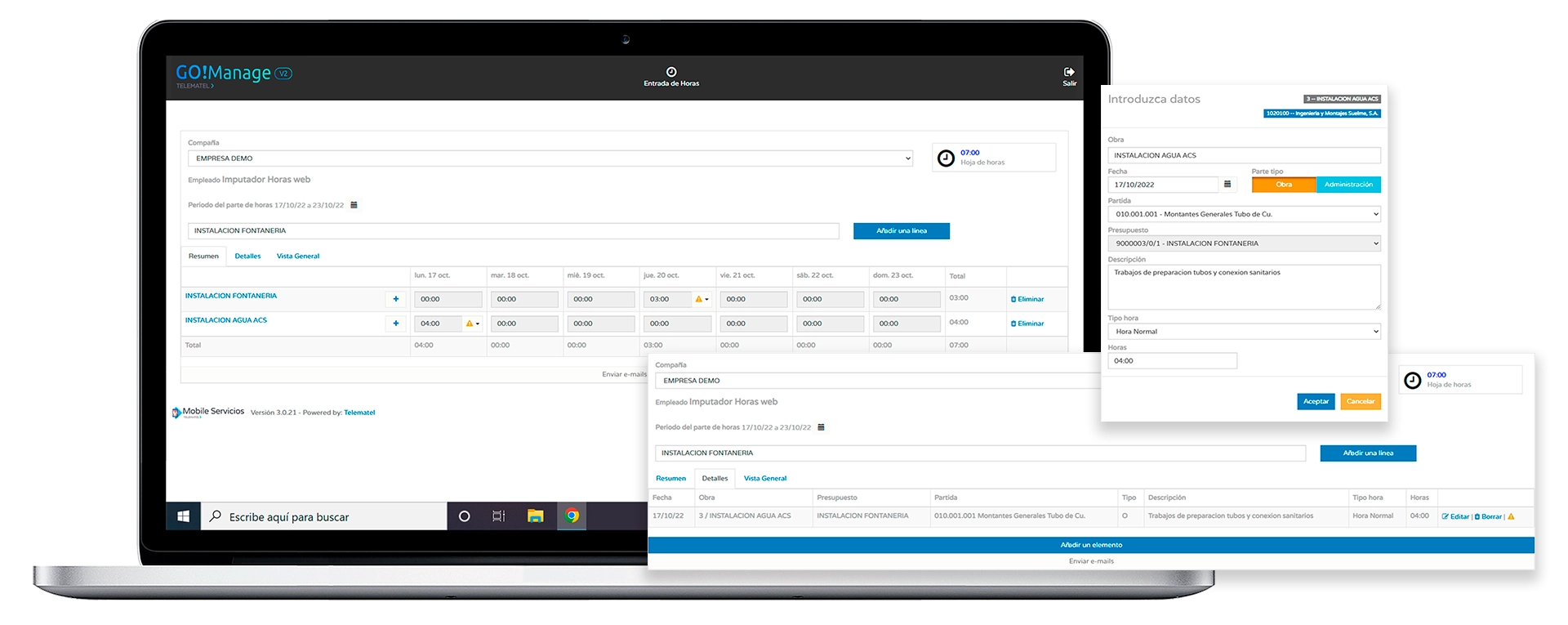Click the Cancelar button in dialog
Viewport: 1568px width, 625px height.
pyautogui.click(x=1361, y=401)
